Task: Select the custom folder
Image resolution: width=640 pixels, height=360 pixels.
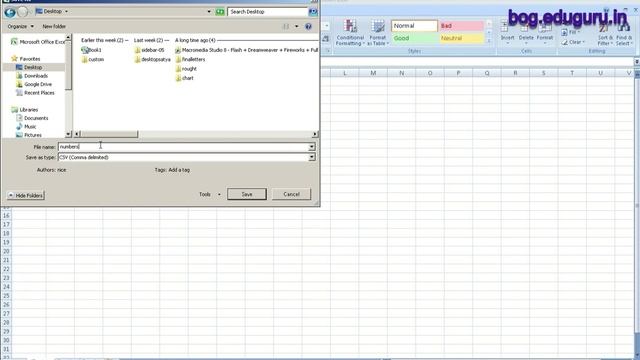Action: tap(93, 59)
